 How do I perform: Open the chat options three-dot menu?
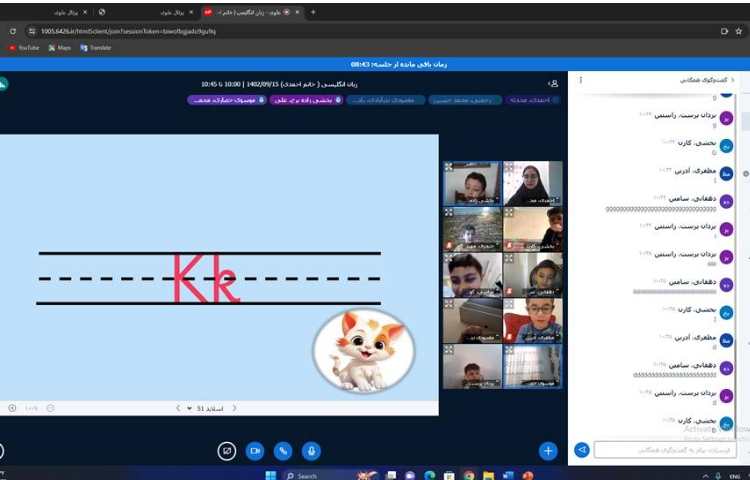[x=581, y=80]
